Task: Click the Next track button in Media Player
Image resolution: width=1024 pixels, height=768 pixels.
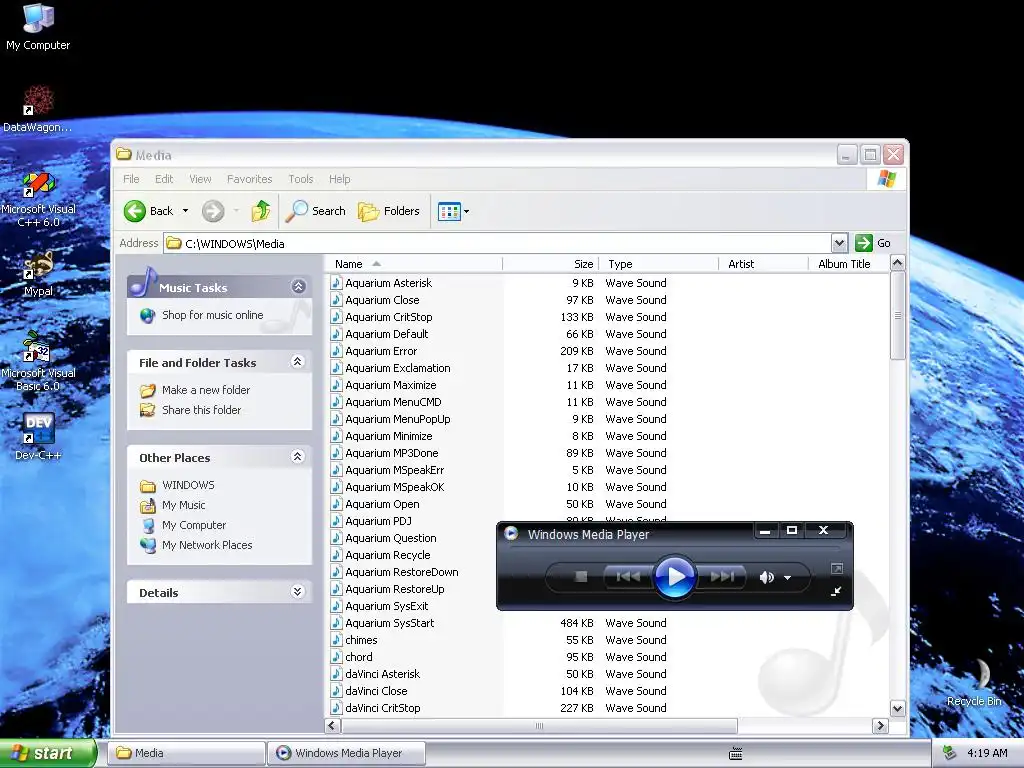Action: [x=722, y=577]
